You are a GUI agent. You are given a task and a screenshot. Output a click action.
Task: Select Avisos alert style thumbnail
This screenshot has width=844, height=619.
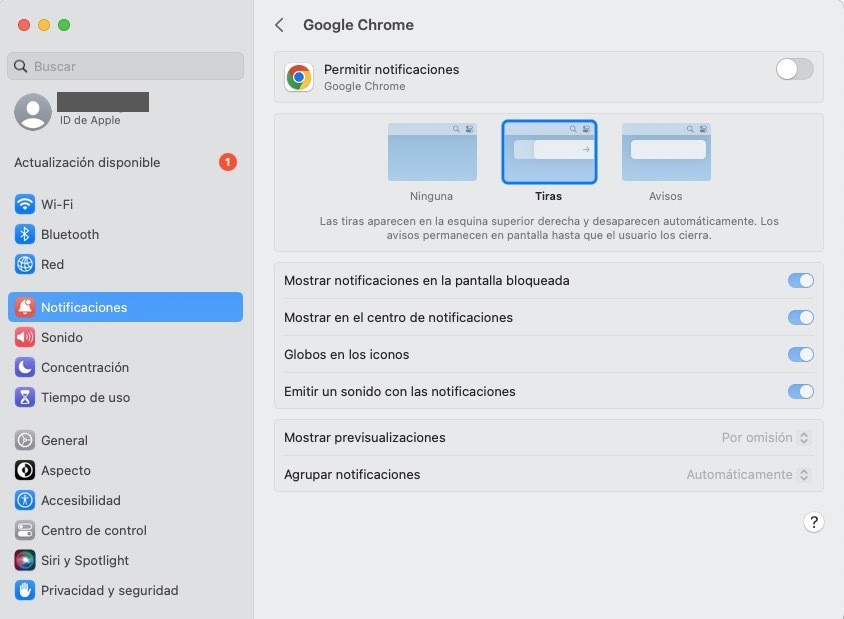(x=666, y=152)
